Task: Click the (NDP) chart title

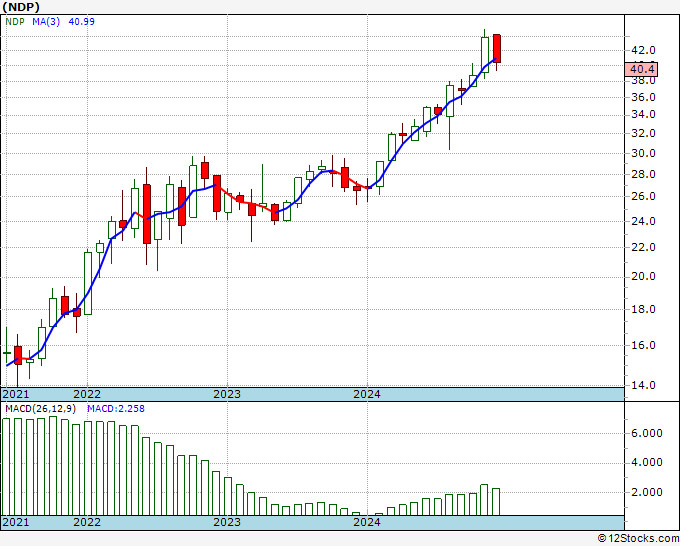Action: coord(21,7)
